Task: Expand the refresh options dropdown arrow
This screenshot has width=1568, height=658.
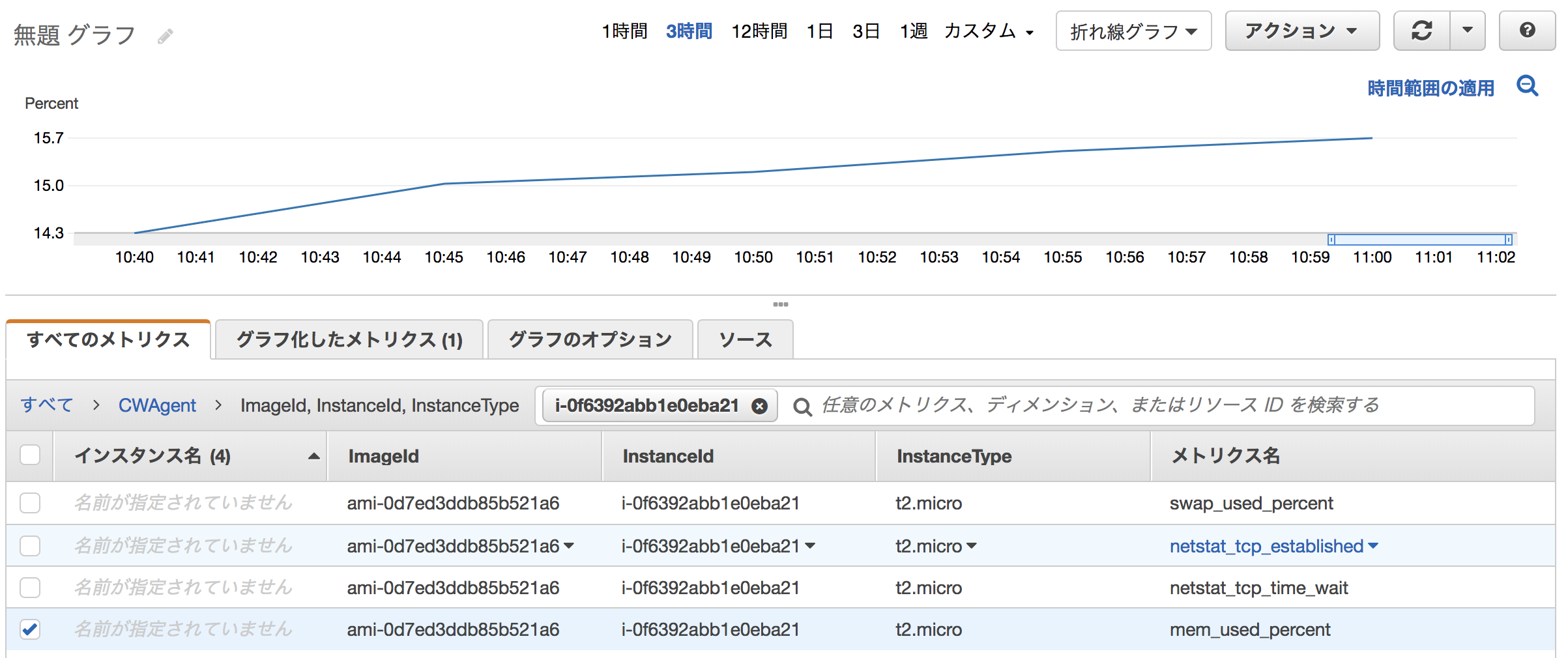Action: (1468, 31)
